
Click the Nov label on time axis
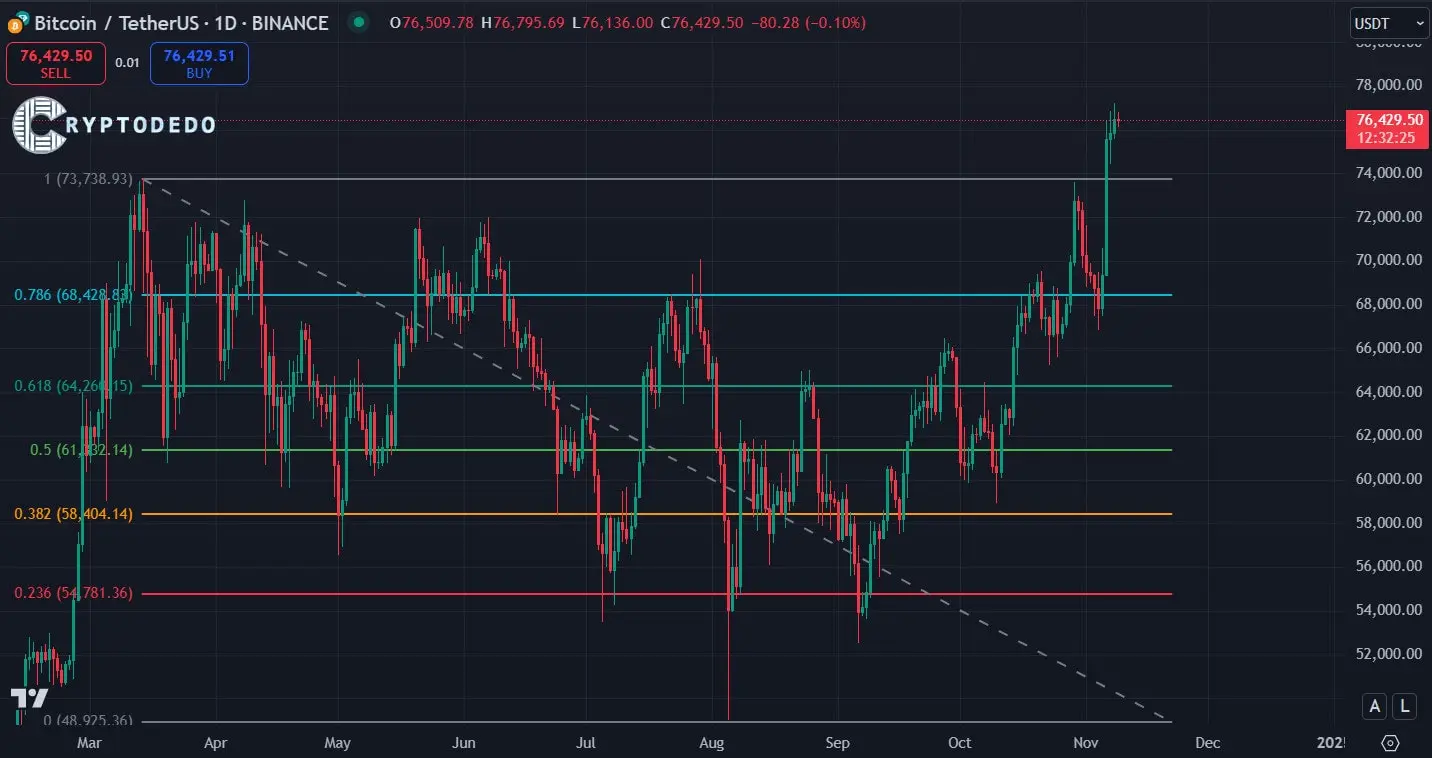[x=1085, y=743]
